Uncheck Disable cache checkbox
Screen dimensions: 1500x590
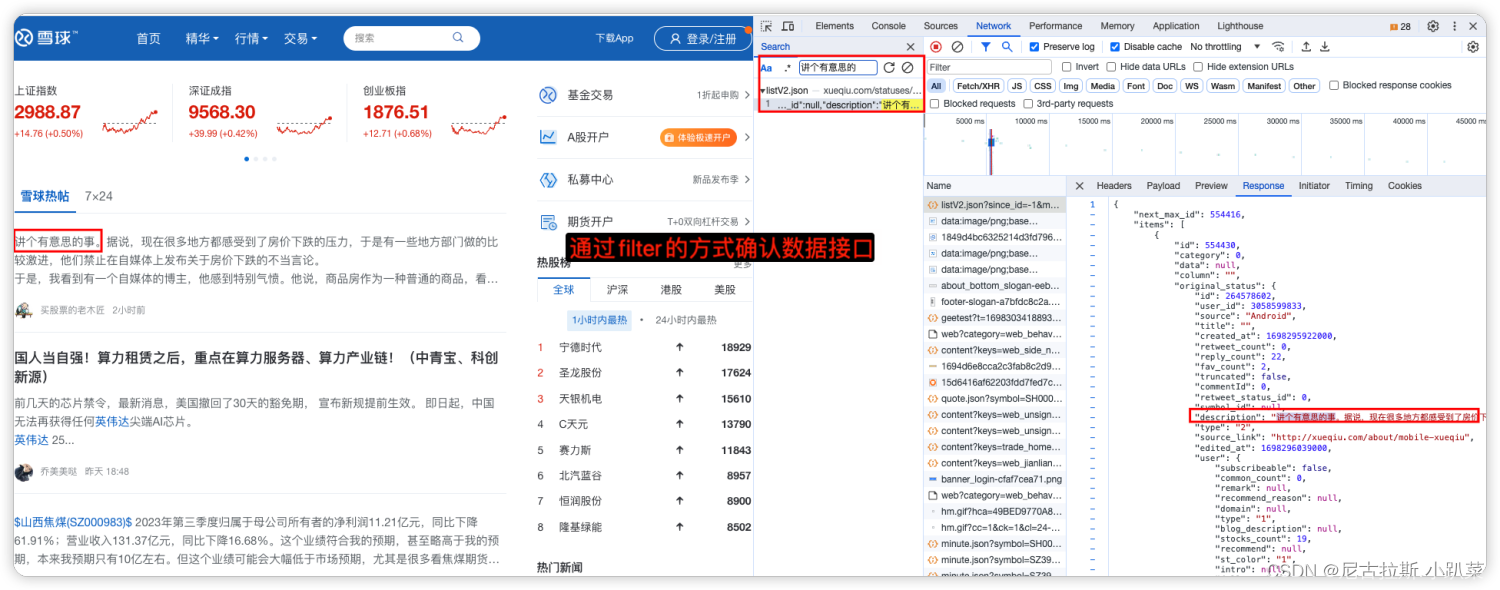1115,47
